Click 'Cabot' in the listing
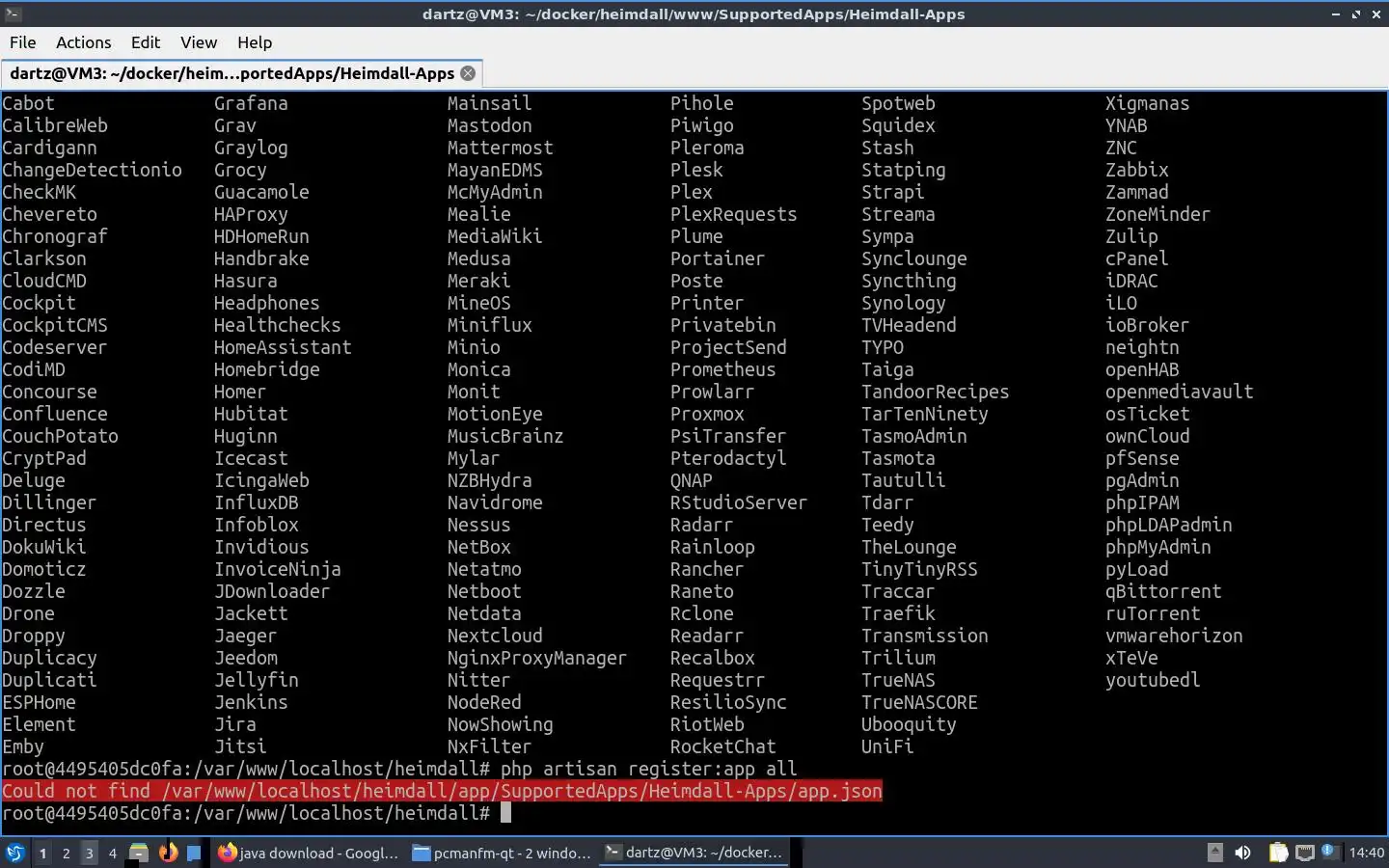 point(28,103)
